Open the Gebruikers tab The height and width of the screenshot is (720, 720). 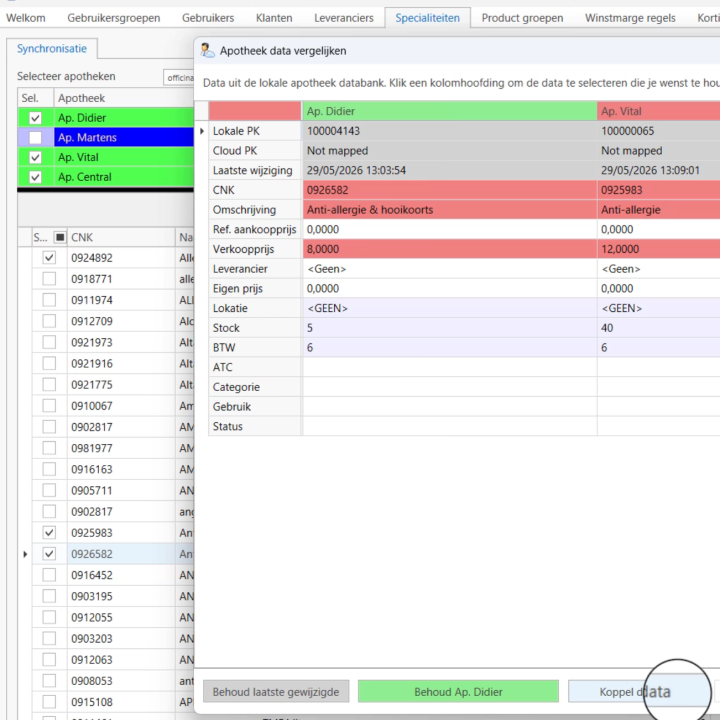tap(208, 18)
